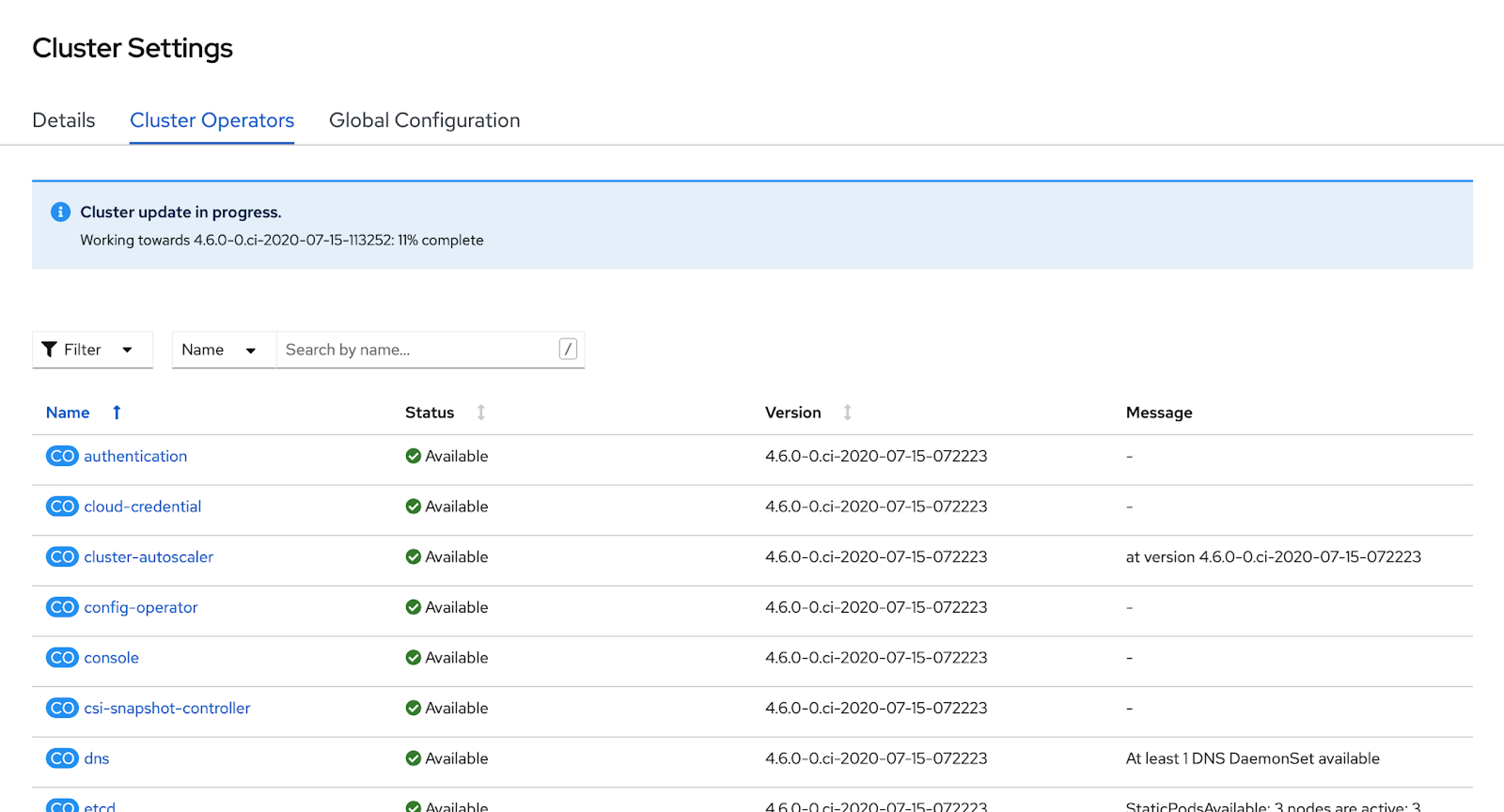Click green check icon in authentication row
This screenshot has width=1504, height=812.
(414, 456)
